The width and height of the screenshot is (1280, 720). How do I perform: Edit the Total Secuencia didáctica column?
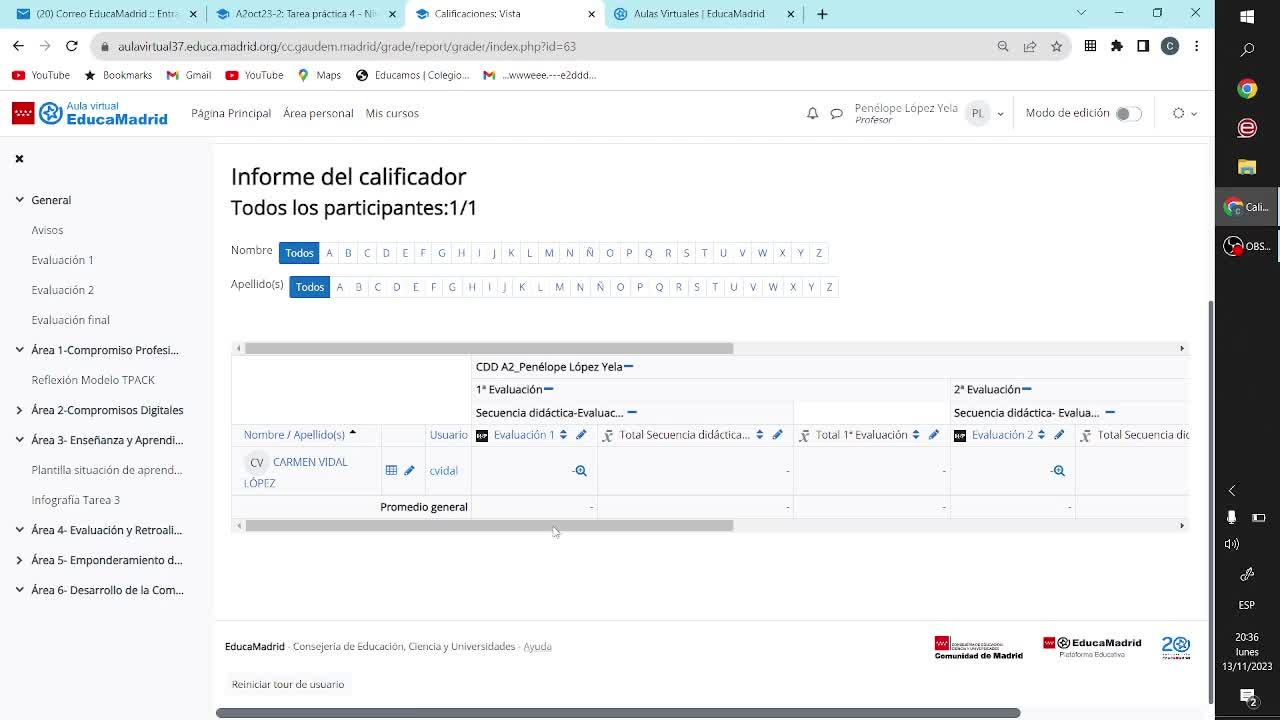[777, 435]
